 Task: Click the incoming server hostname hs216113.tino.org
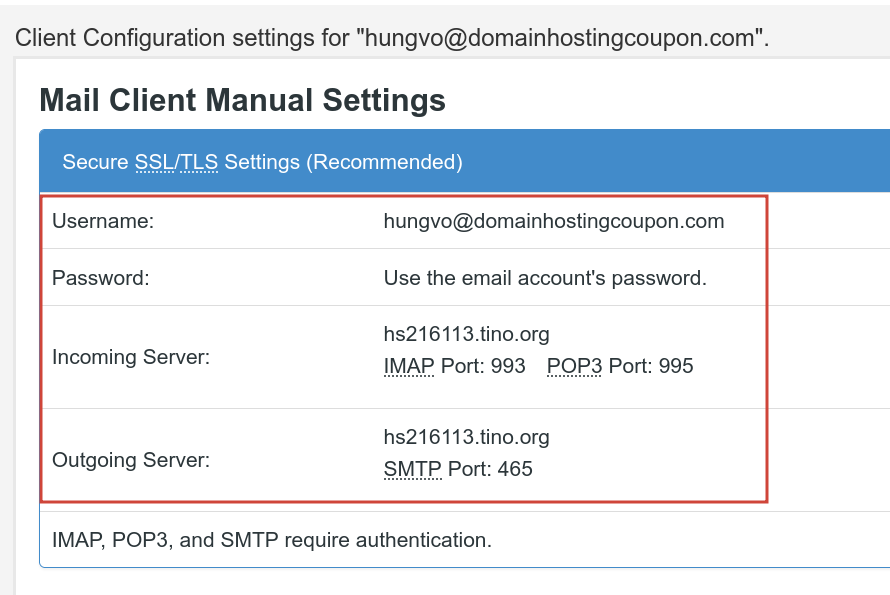(x=466, y=333)
